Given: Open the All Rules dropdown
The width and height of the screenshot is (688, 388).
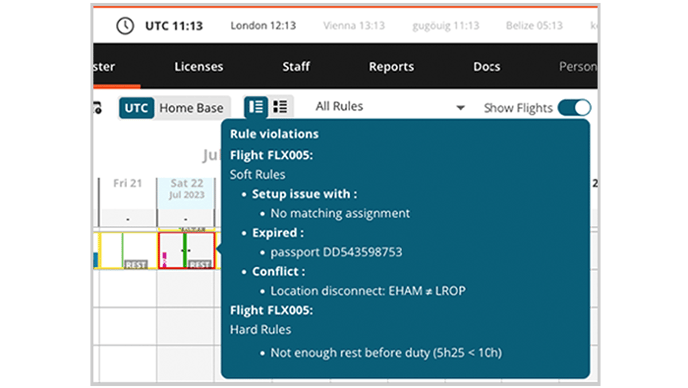Looking at the screenshot, I should pyautogui.click(x=390, y=107).
